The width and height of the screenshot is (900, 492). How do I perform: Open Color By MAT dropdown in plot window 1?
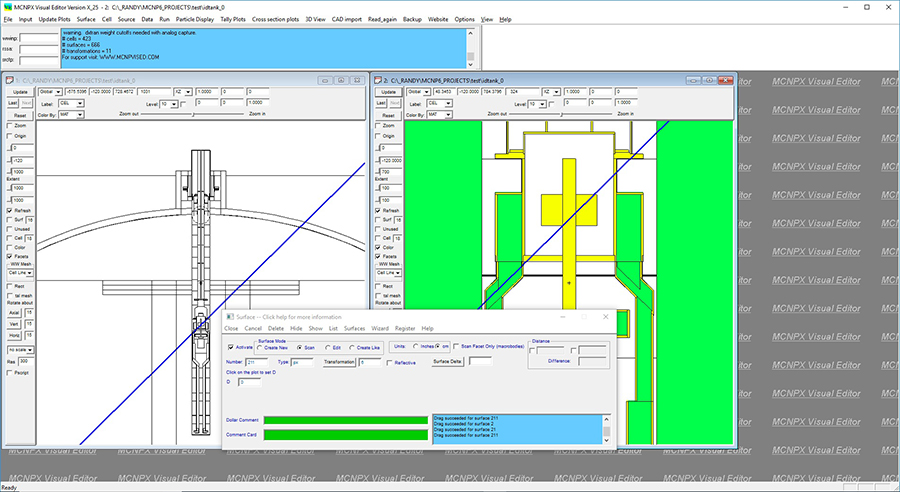tap(80, 114)
